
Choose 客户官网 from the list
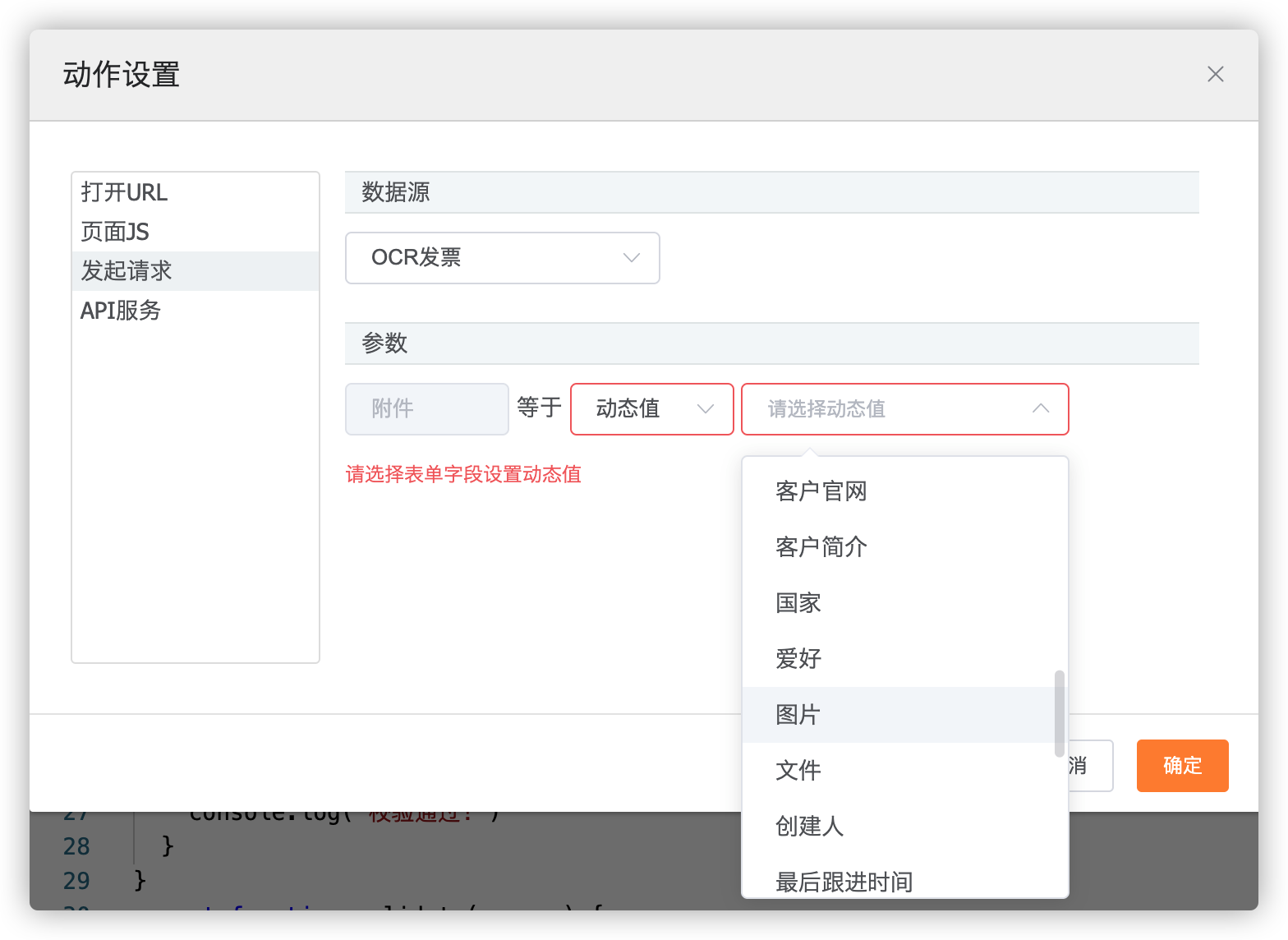821,491
